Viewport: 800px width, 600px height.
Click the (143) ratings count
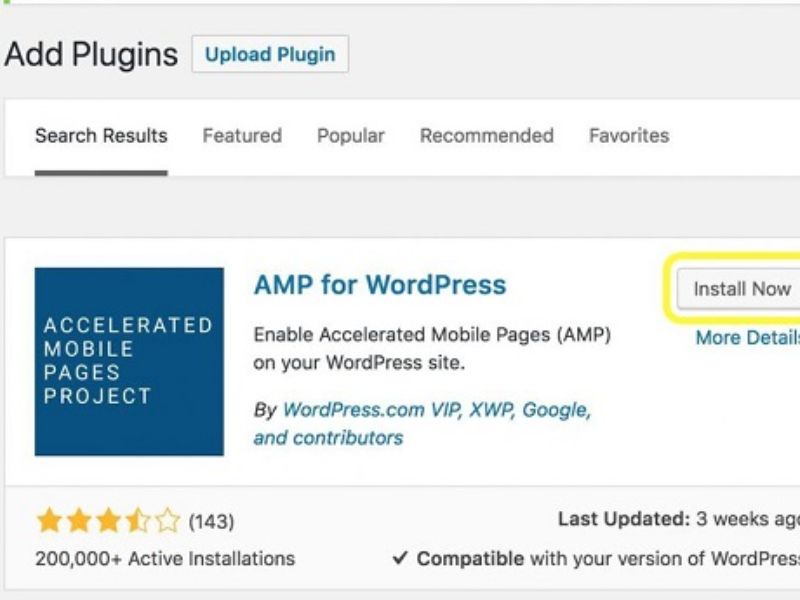coord(211,522)
